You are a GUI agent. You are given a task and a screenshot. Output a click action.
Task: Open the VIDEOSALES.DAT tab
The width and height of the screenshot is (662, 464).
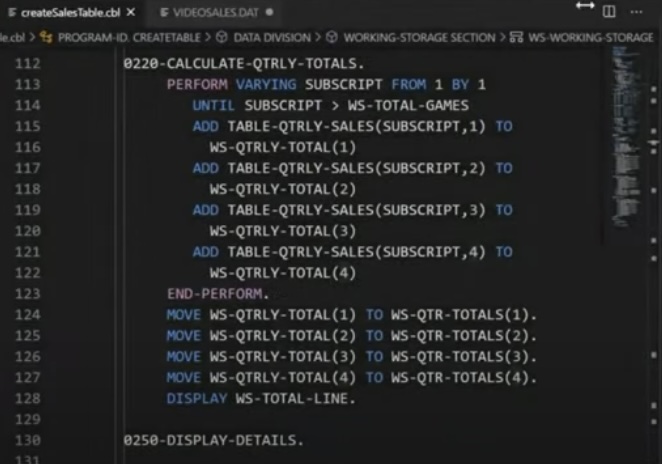point(215,13)
